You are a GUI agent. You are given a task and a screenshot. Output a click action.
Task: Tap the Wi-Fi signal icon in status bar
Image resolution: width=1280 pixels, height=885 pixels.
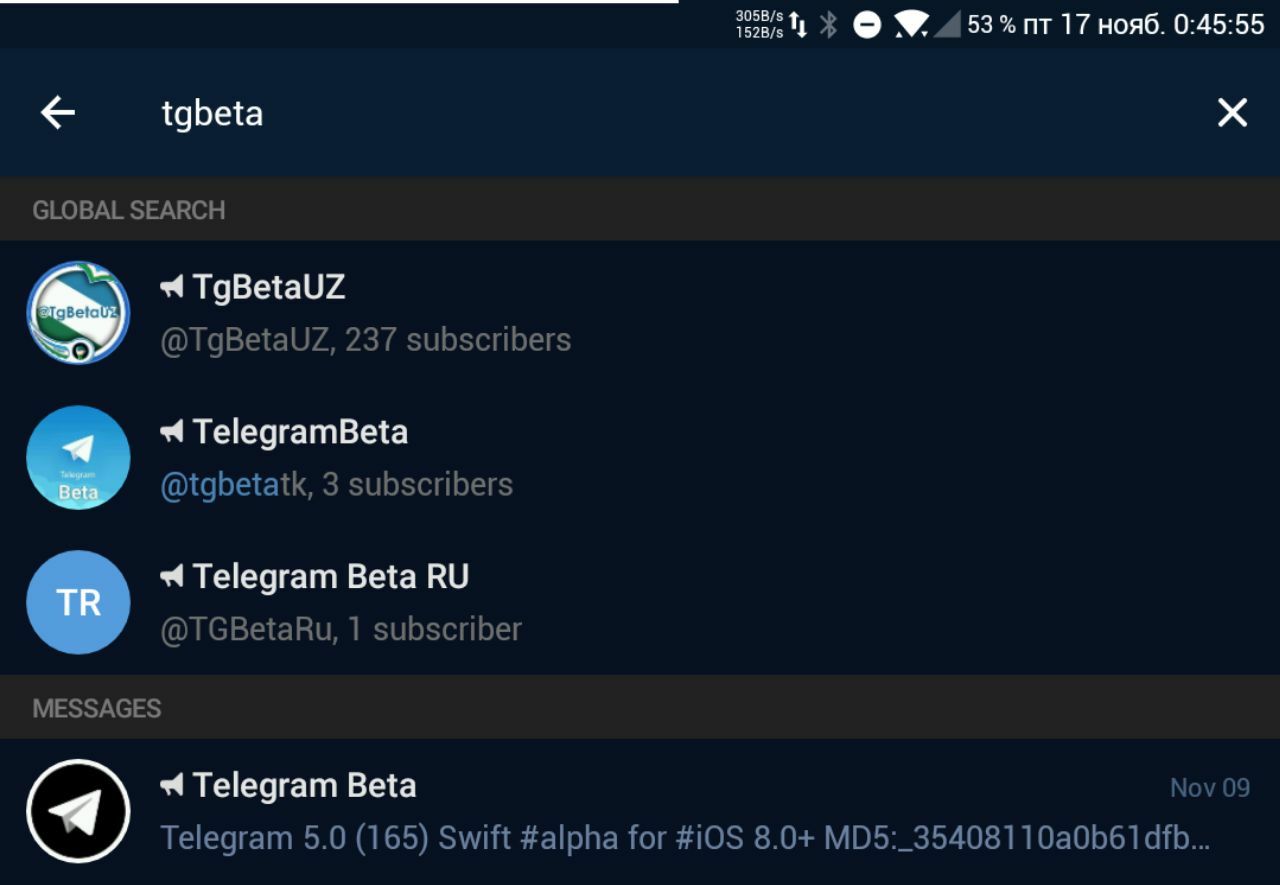point(909,25)
